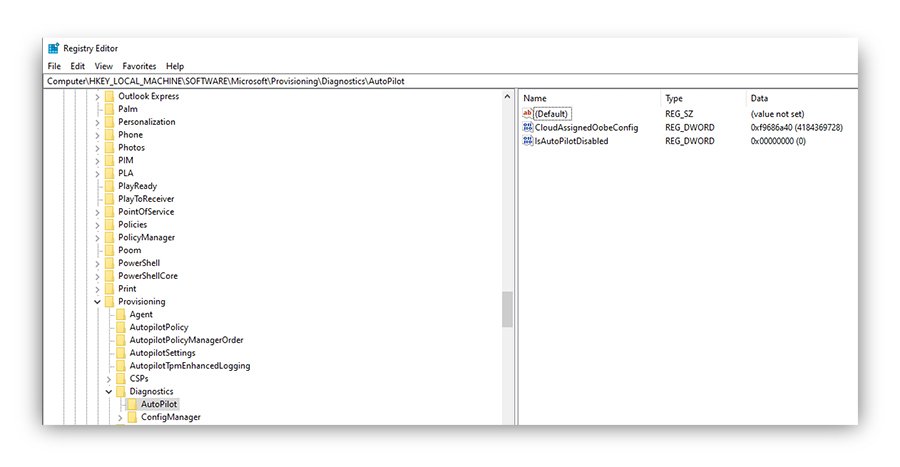This screenshot has width=900, height=467.
Task: Select the Diagnostics key label
Action: pyautogui.click(x=151, y=391)
